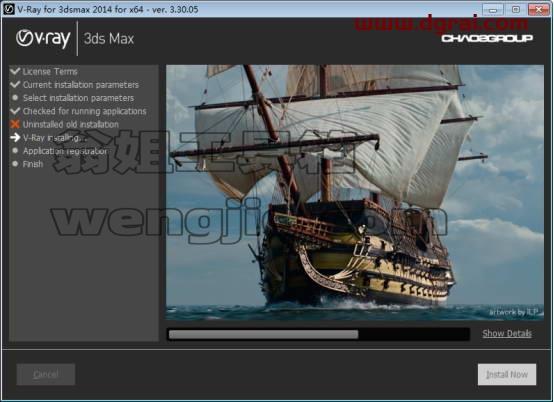This screenshot has height=402, width=554.
Task: Click the 3ds Max header text
Action: point(109,39)
